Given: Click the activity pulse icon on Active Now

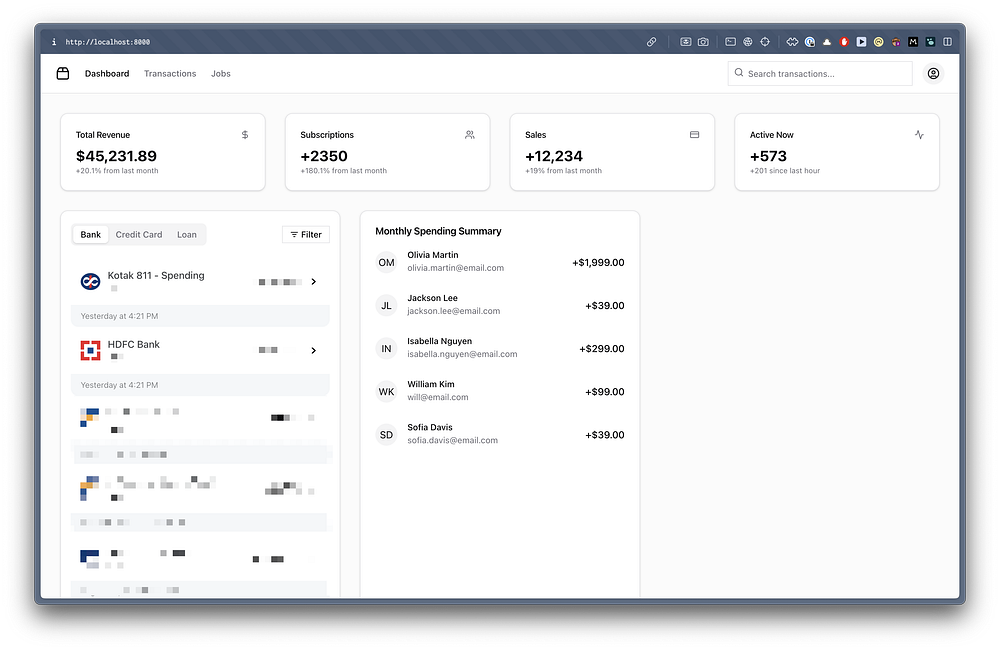Looking at the screenshot, I should 919,135.
